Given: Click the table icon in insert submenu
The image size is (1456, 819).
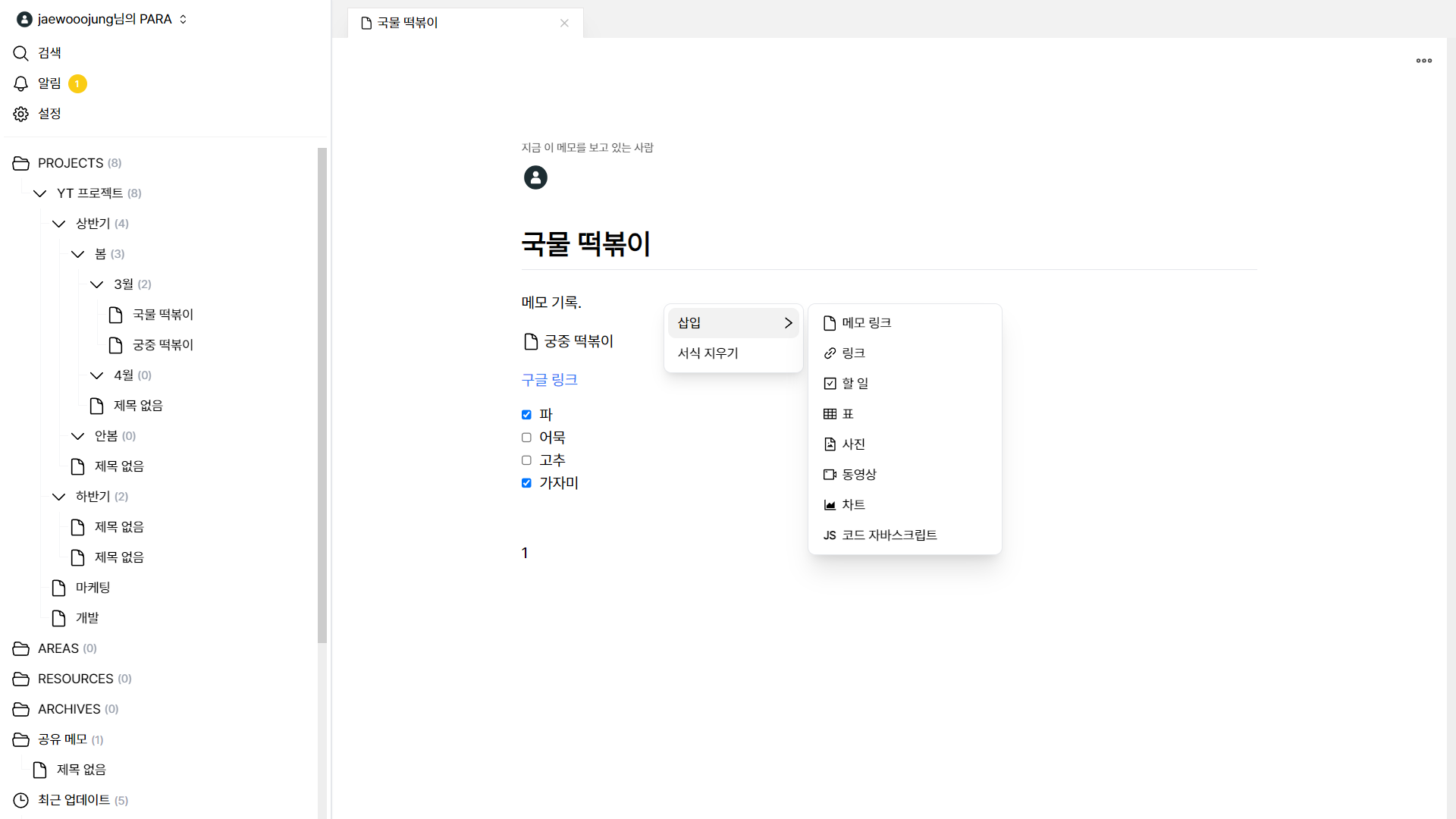Looking at the screenshot, I should pos(830,414).
